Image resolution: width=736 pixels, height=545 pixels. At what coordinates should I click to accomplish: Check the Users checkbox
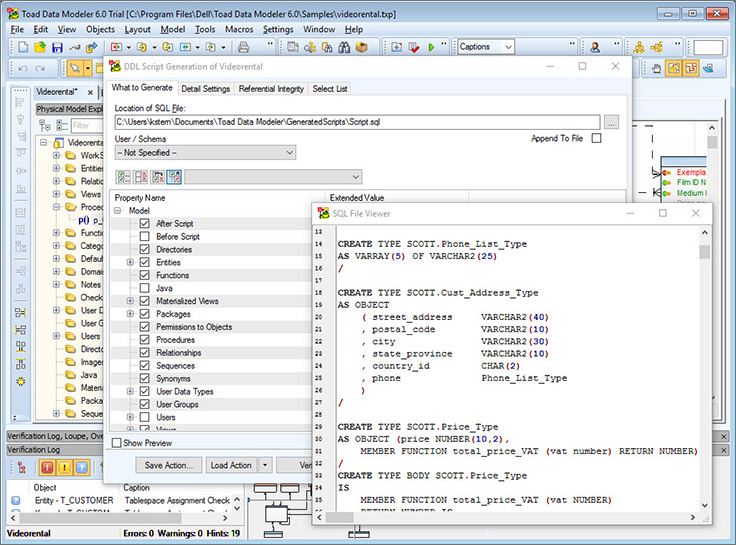click(145, 417)
